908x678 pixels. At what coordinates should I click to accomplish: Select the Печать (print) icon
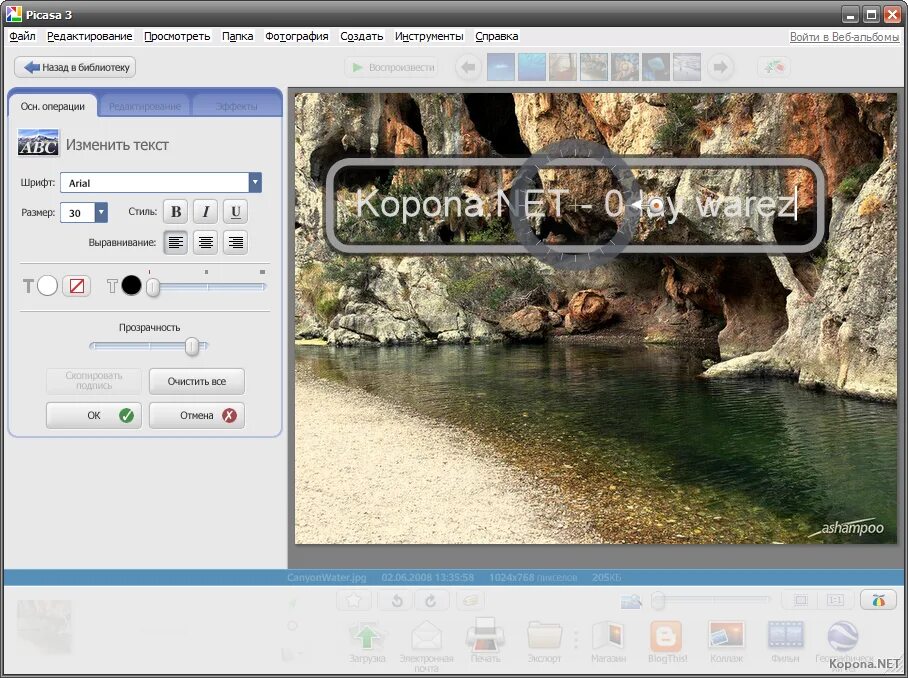coord(486,634)
